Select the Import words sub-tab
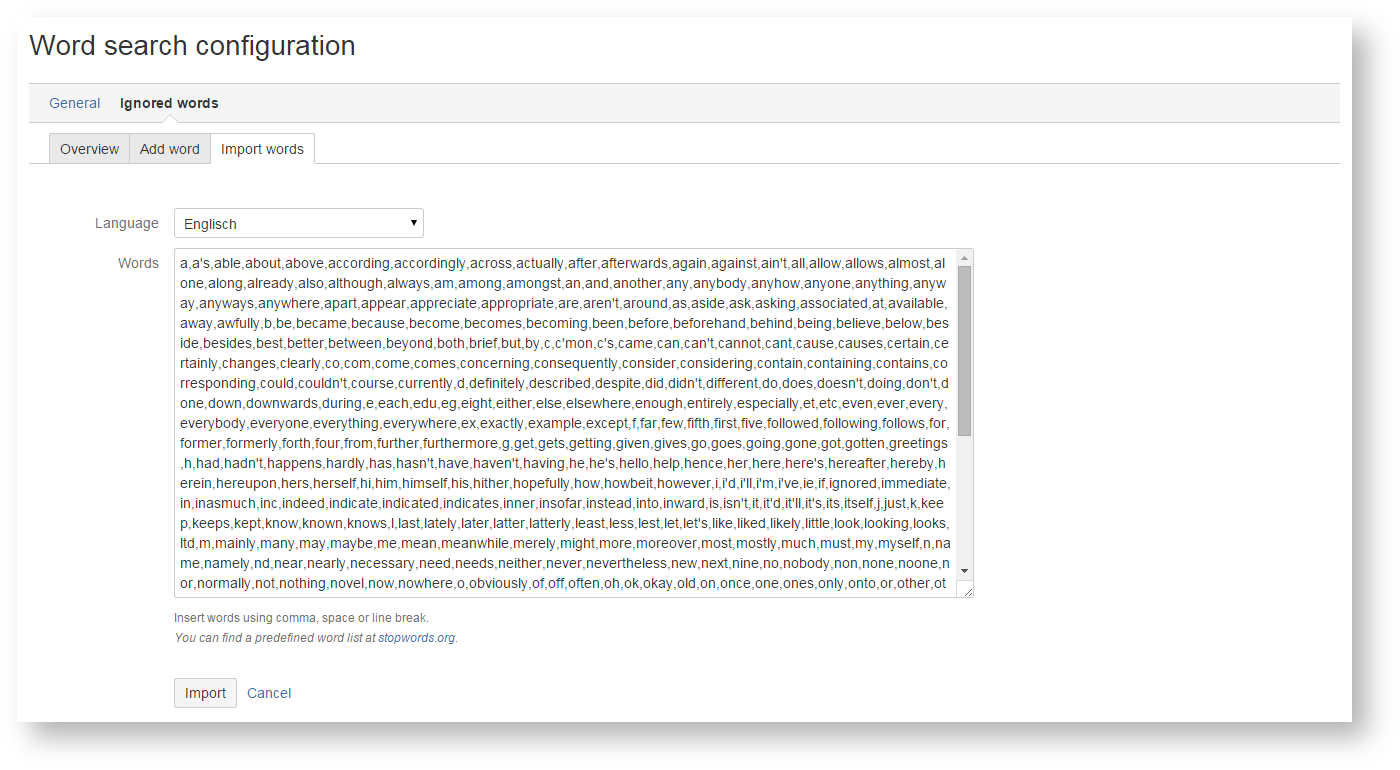Screen dimensions: 1400x770 tap(262, 149)
